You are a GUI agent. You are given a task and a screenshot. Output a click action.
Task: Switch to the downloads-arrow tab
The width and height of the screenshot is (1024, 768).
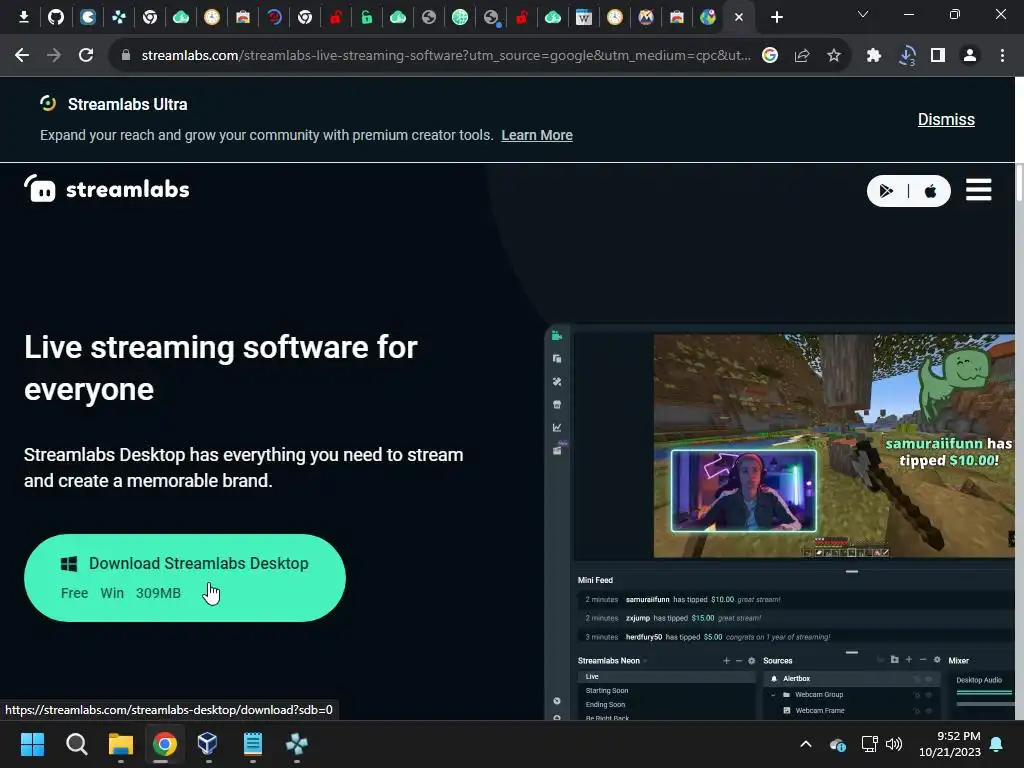click(x=24, y=17)
